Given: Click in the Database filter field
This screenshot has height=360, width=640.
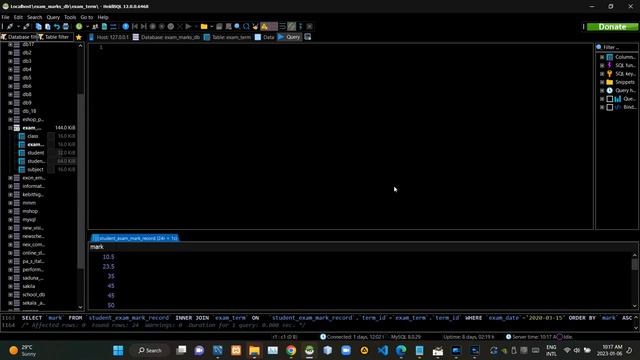Looking at the screenshot, I should click(19, 37).
